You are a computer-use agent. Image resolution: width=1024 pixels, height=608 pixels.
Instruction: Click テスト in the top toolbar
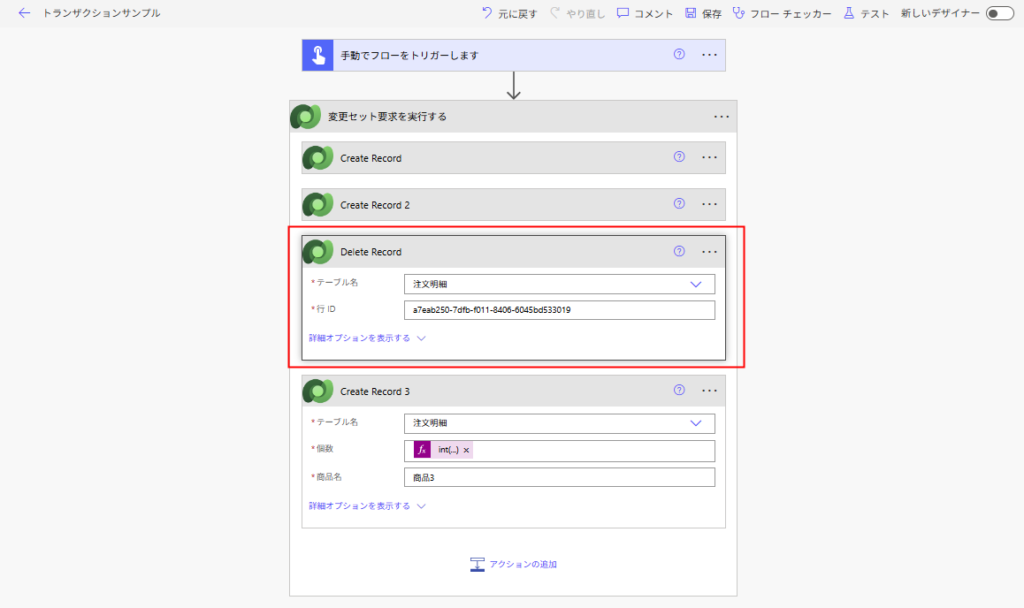[x=866, y=13]
